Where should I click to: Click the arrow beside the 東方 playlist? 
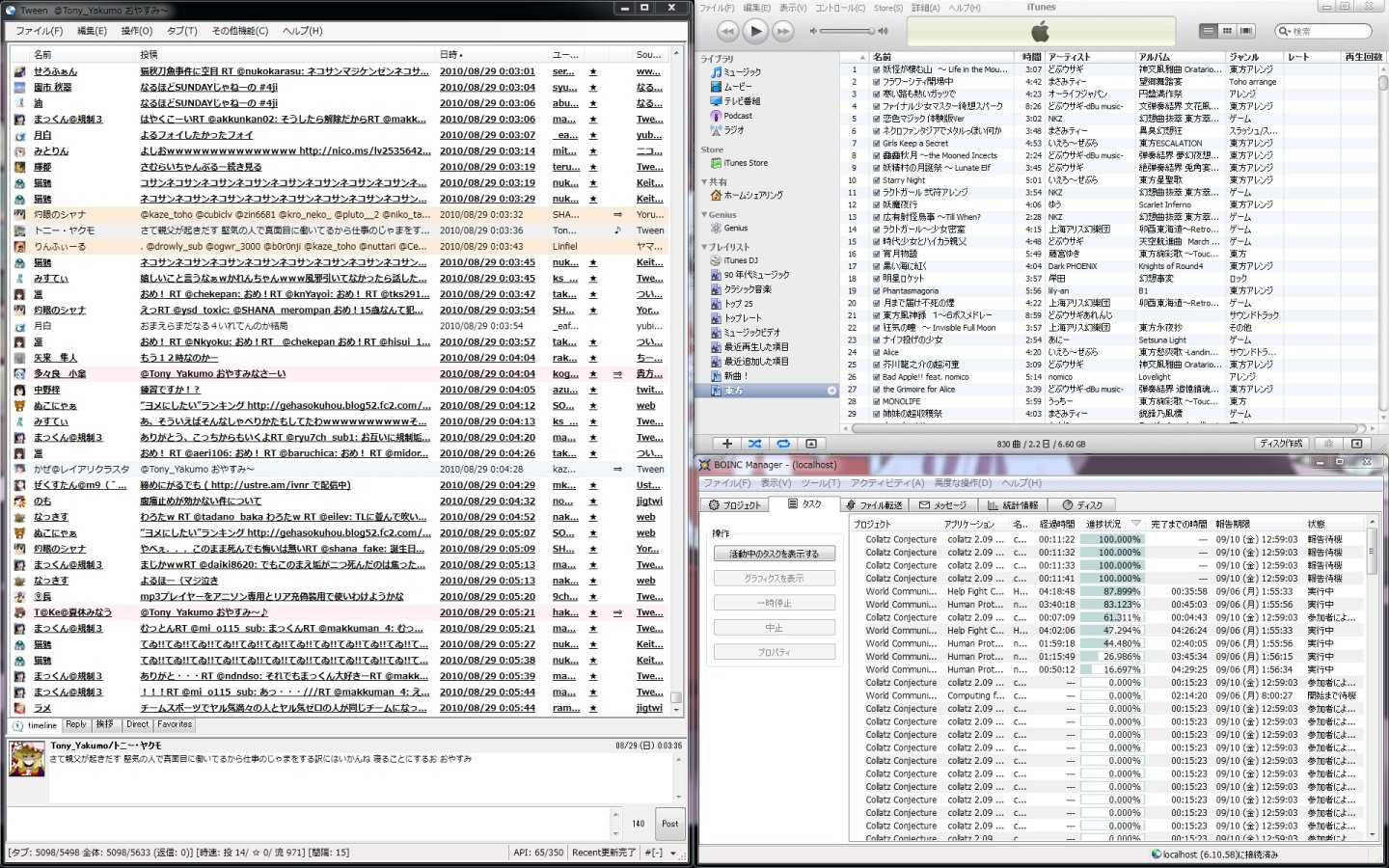tap(831, 391)
